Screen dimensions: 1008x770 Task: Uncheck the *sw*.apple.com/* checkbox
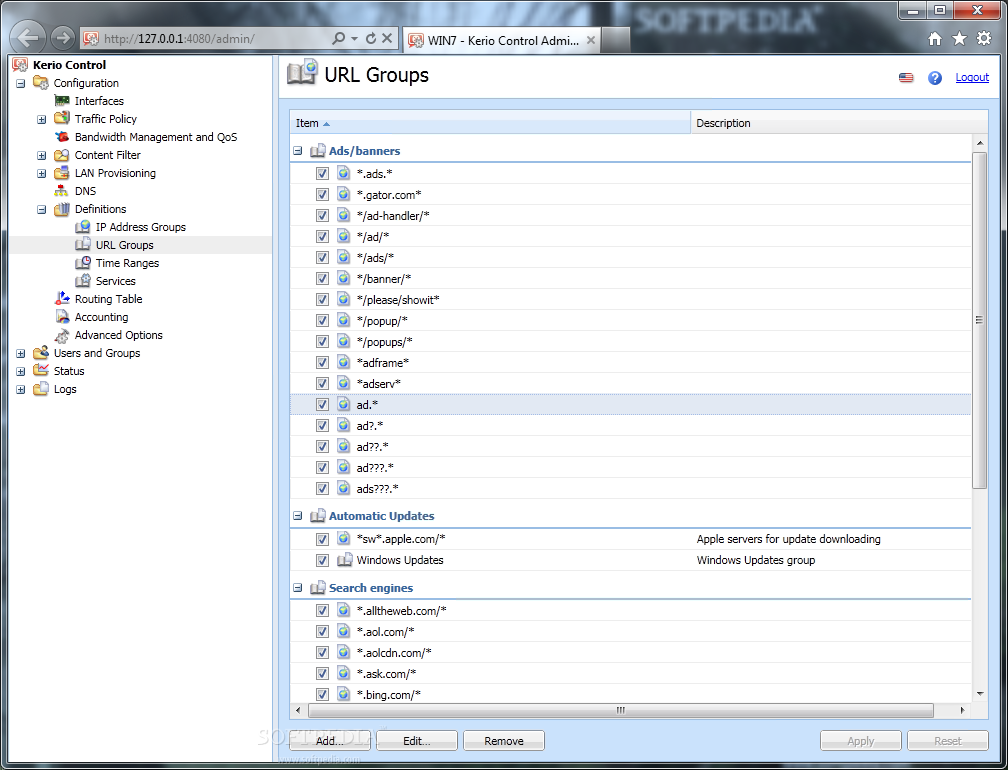tap(322, 539)
